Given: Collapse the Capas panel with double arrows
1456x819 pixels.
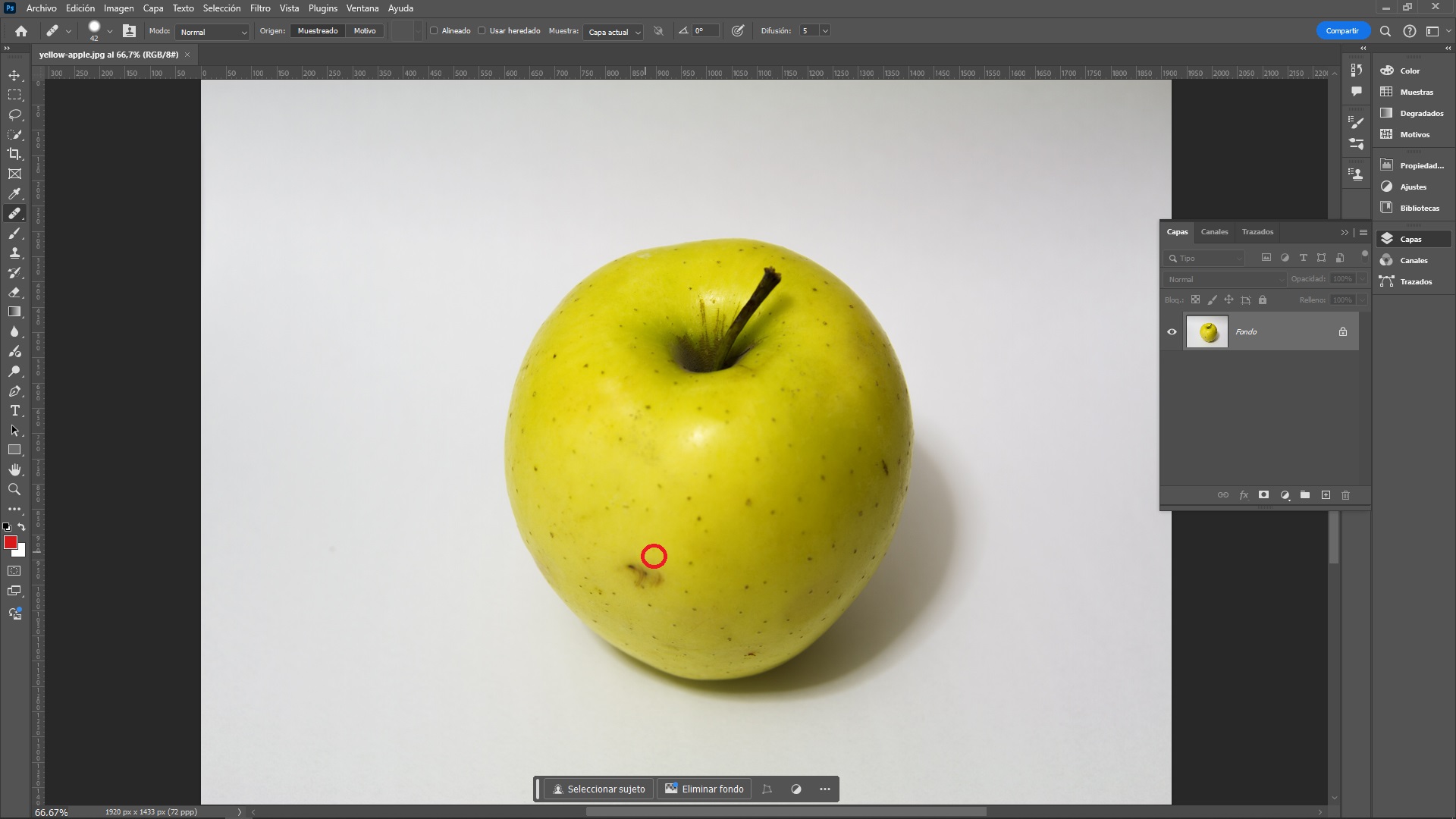Looking at the screenshot, I should tap(1345, 233).
